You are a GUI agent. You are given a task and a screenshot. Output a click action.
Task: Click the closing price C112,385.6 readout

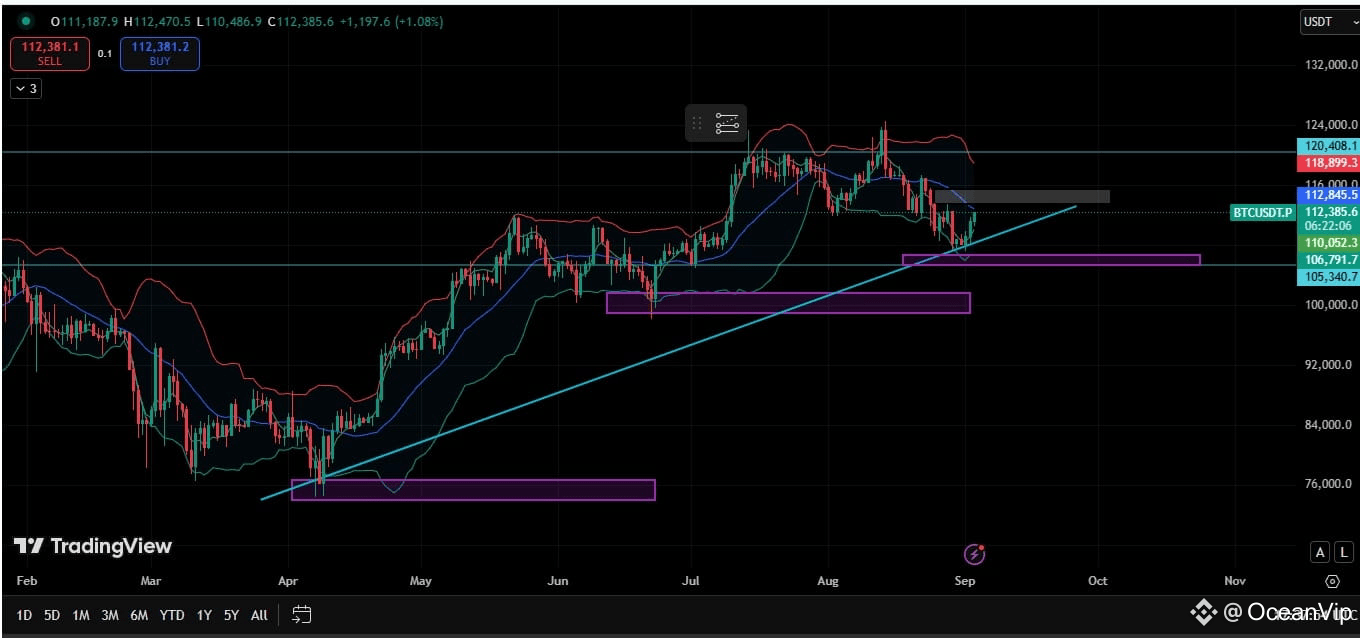300,21
